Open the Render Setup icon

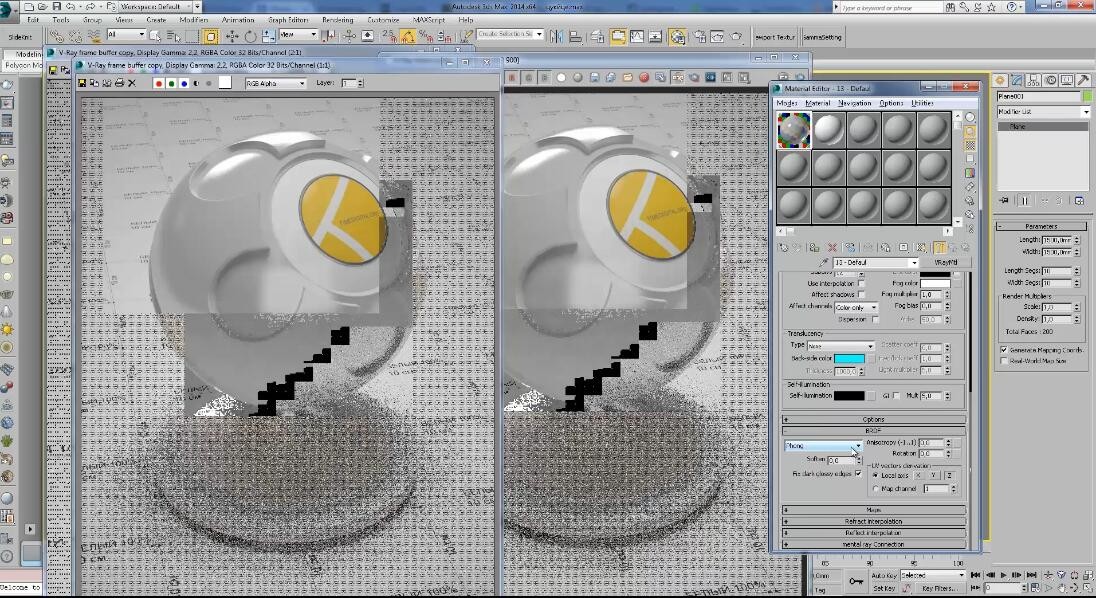point(699,37)
